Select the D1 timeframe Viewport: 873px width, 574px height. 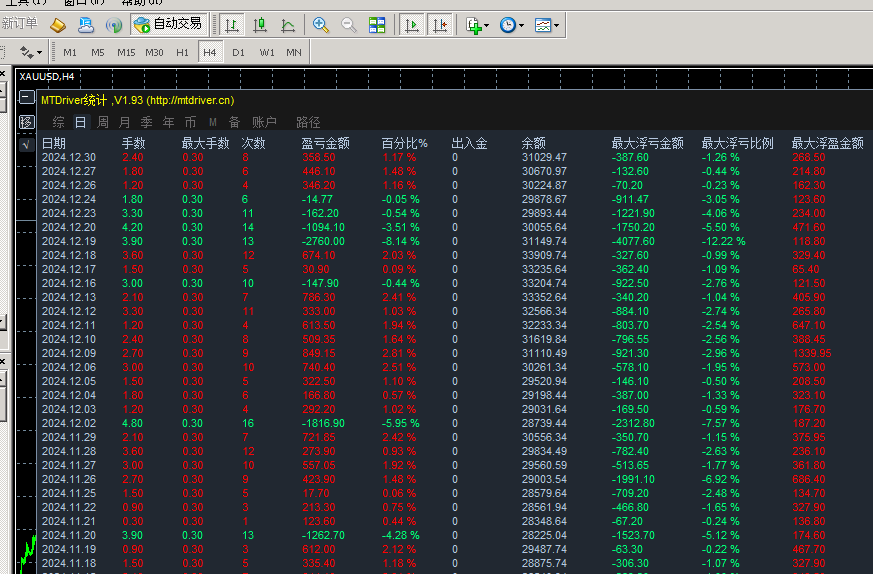(x=238, y=52)
